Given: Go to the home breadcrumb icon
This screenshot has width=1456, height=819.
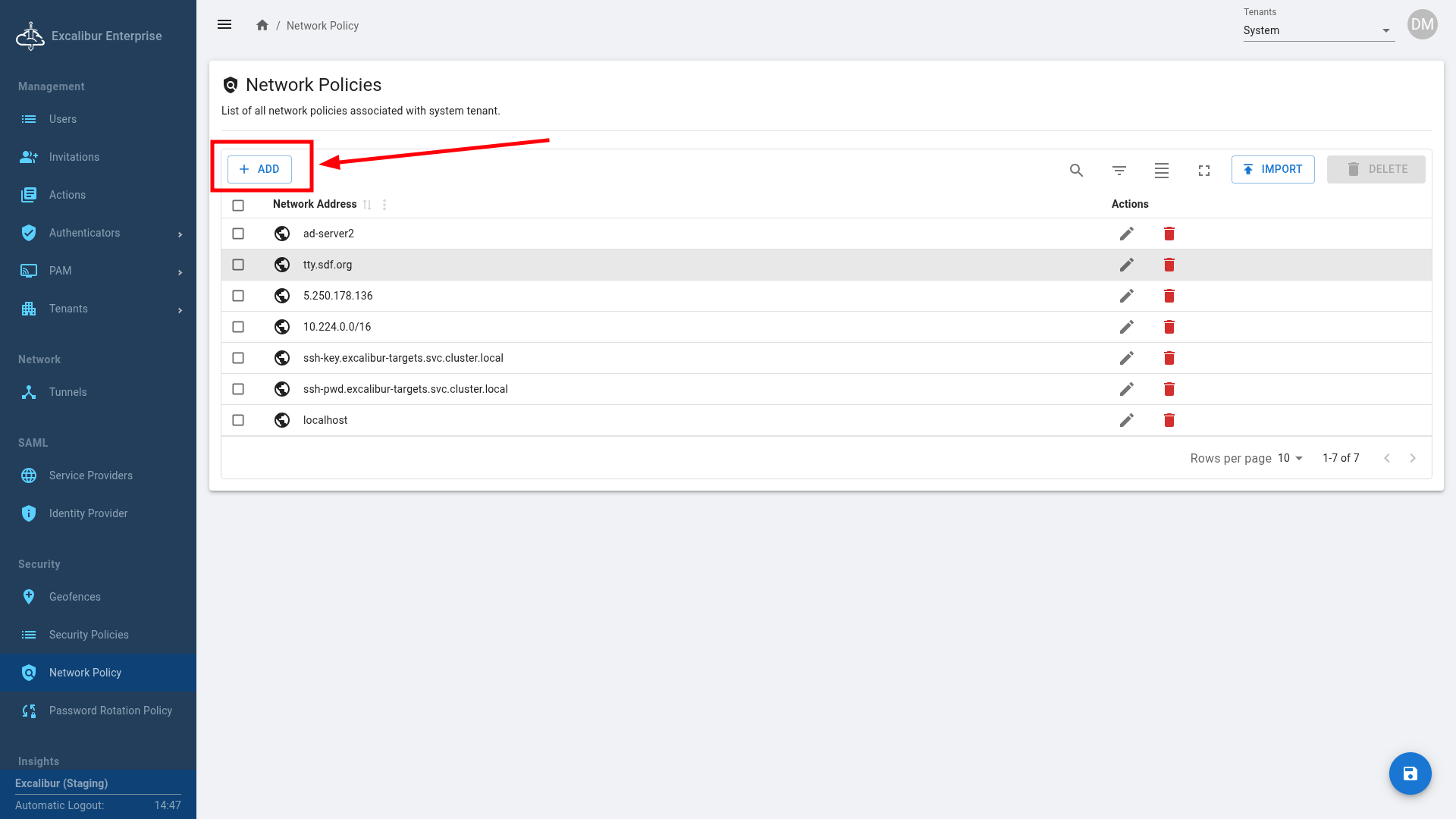Looking at the screenshot, I should [x=262, y=25].
